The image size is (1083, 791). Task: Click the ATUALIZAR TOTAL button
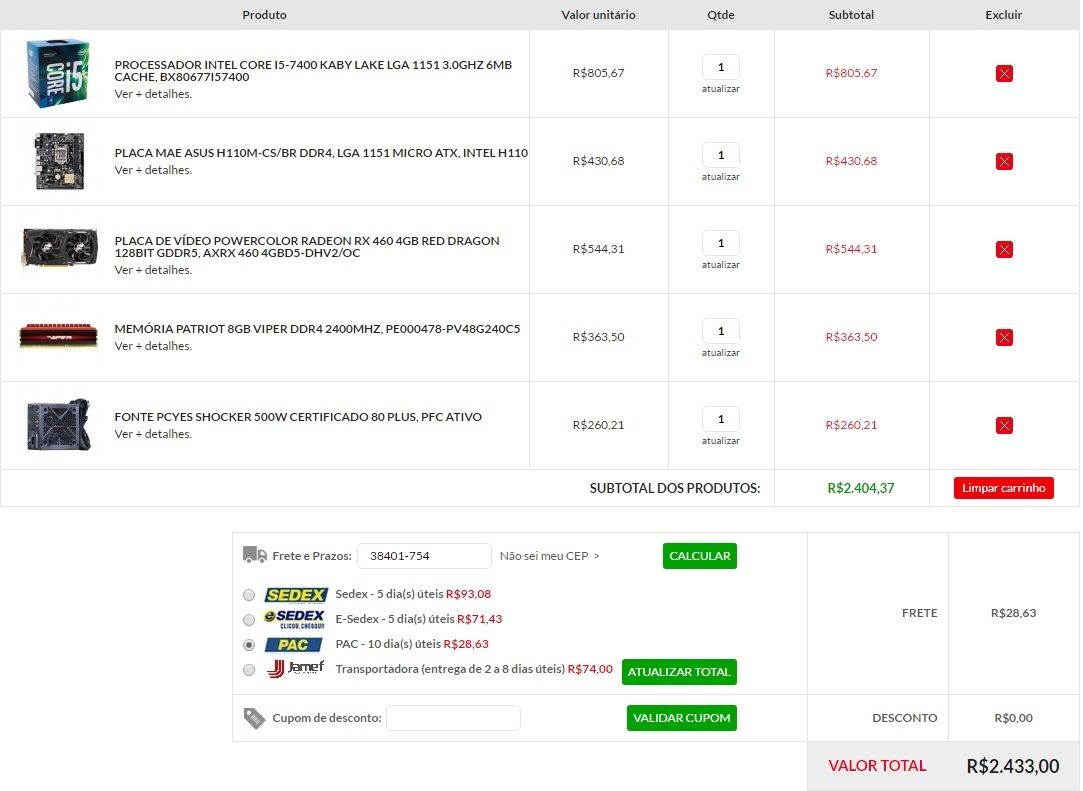point(679,672)
